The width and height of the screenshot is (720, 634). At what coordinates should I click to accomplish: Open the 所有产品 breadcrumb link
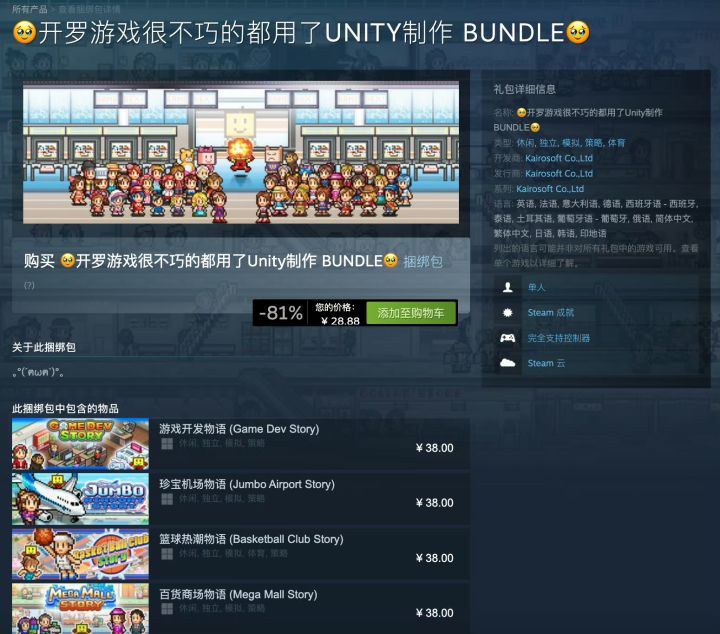(x=30, y=9)
